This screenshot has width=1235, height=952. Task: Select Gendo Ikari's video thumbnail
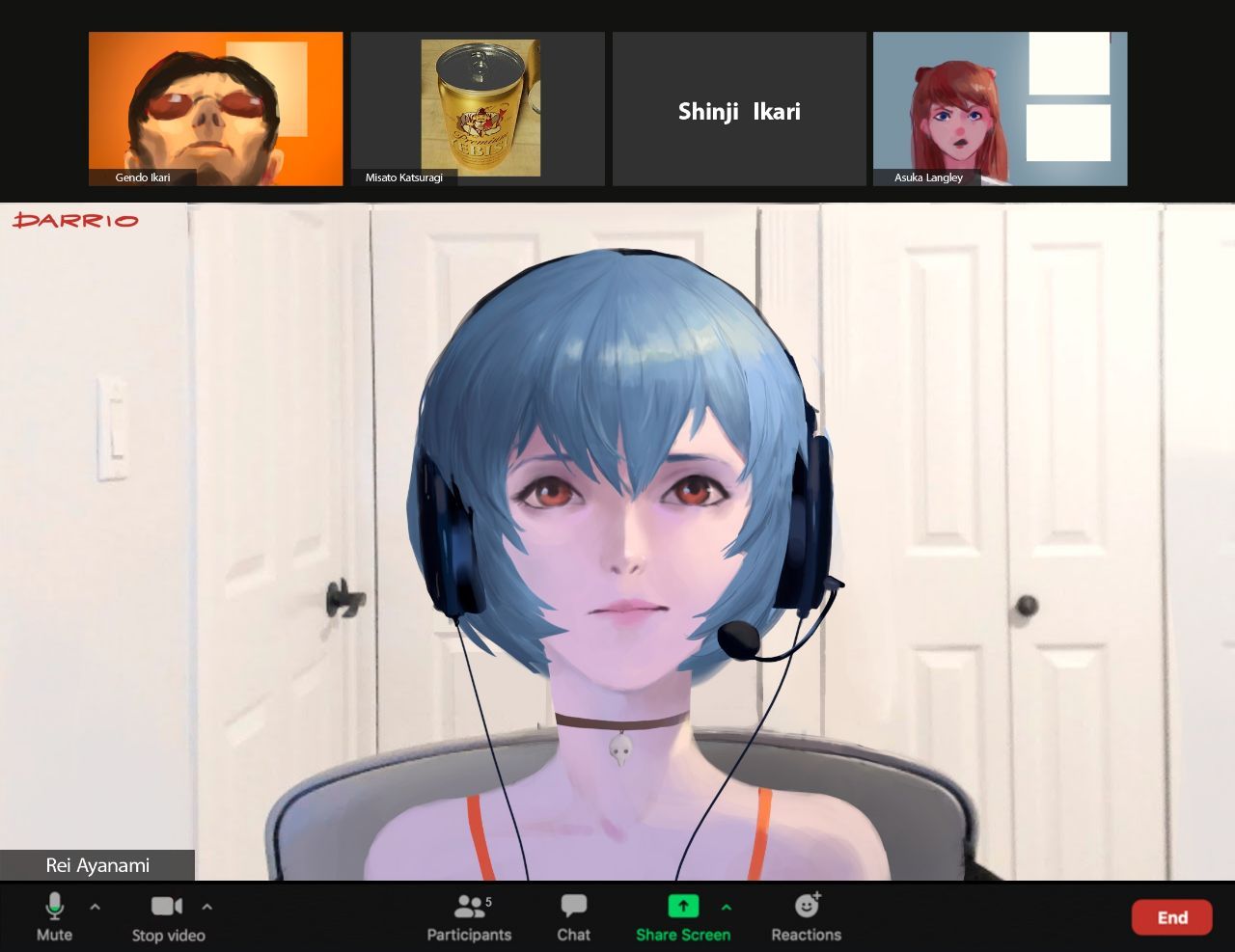point(216,109)
